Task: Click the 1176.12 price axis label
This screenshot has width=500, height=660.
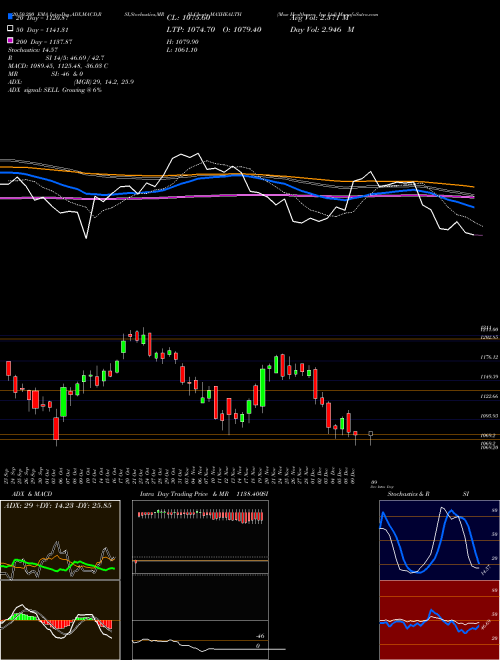Action: pos(489,357)
